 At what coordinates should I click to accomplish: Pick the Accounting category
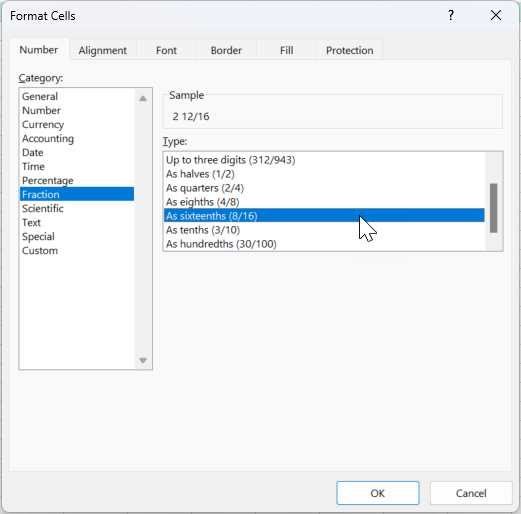pyautogui.click(x=77, y=138)
